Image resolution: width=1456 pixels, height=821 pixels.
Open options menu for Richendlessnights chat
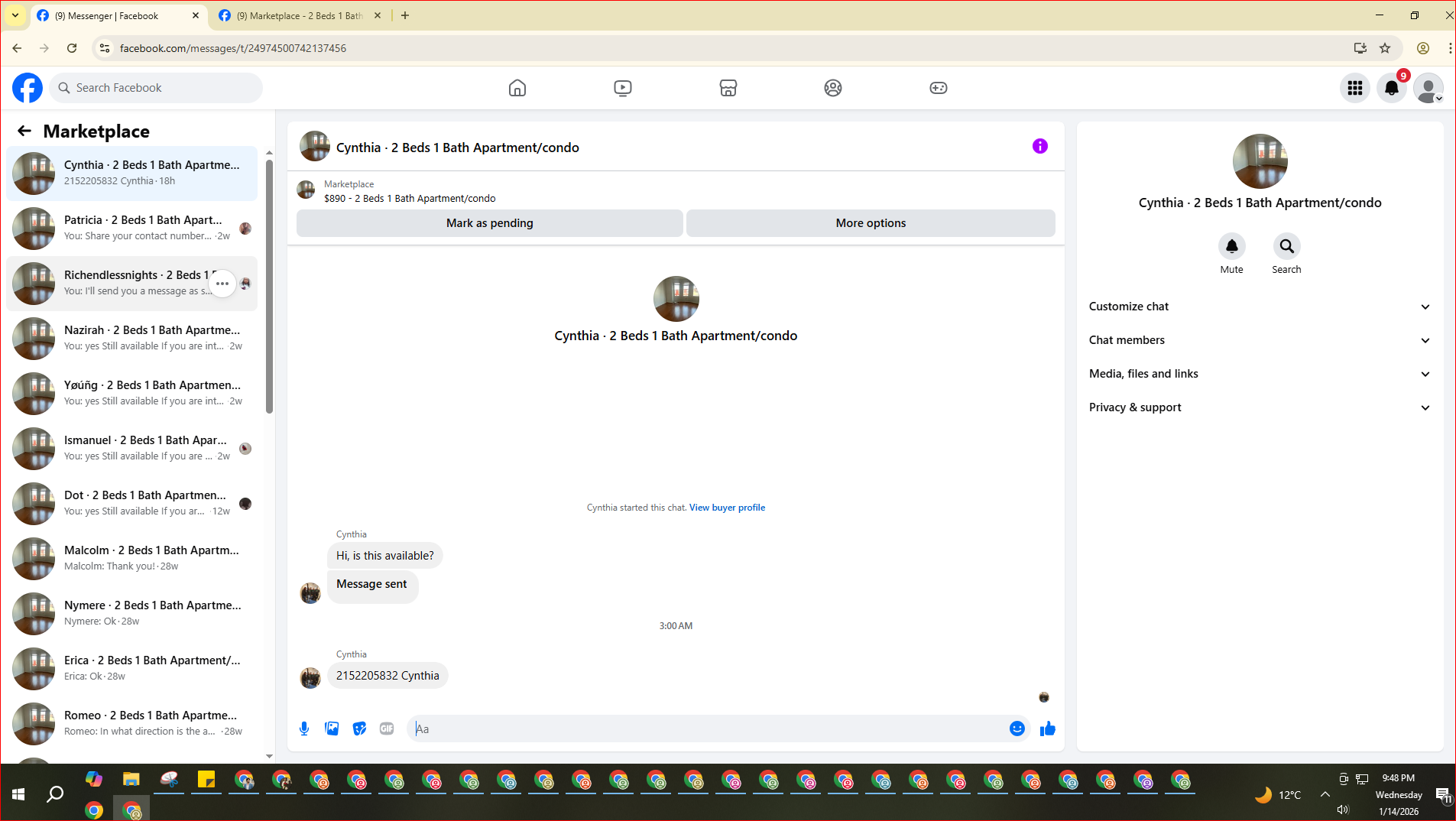222,284
